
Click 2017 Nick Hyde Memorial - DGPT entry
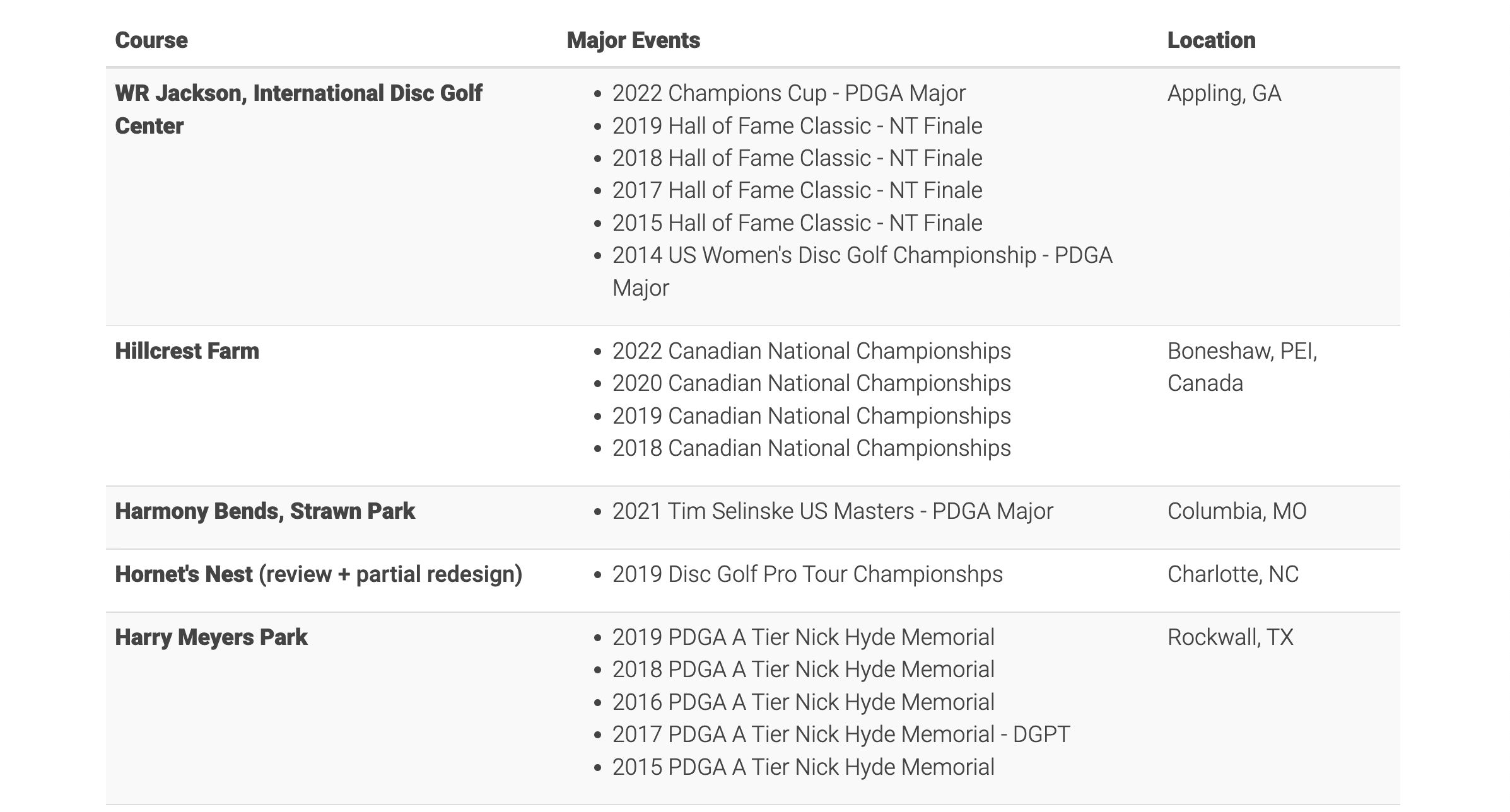(841, 734)
